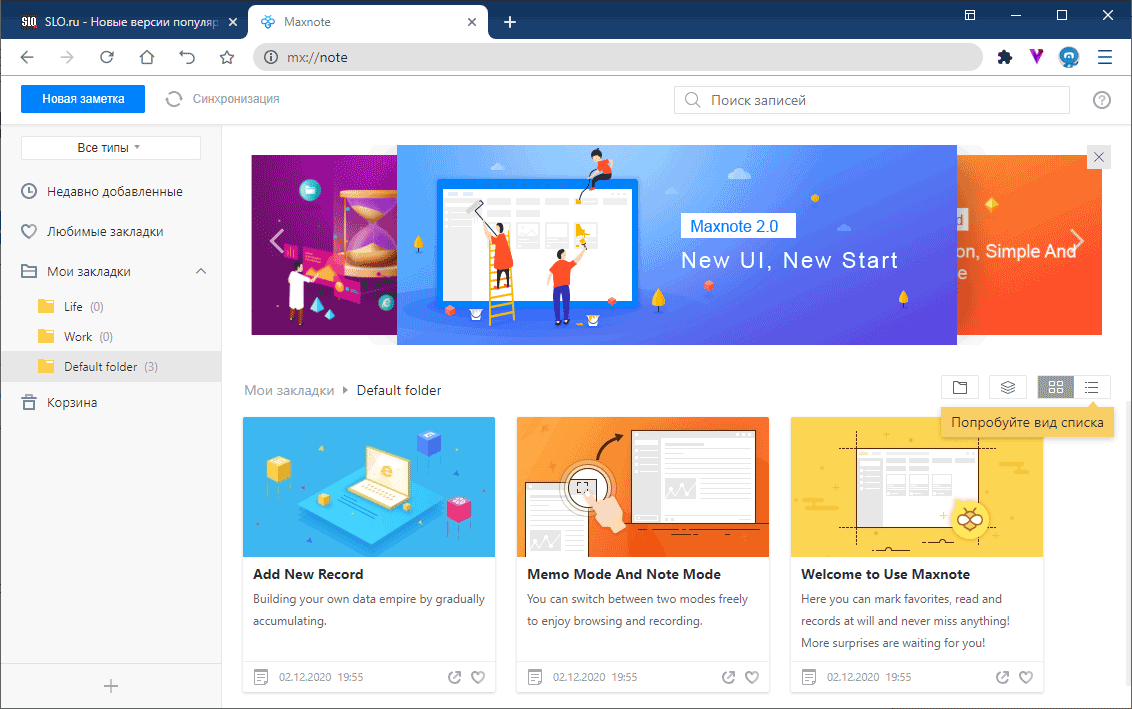Switch to grid view
1132x709 pixels.
tap(1055, 388)
